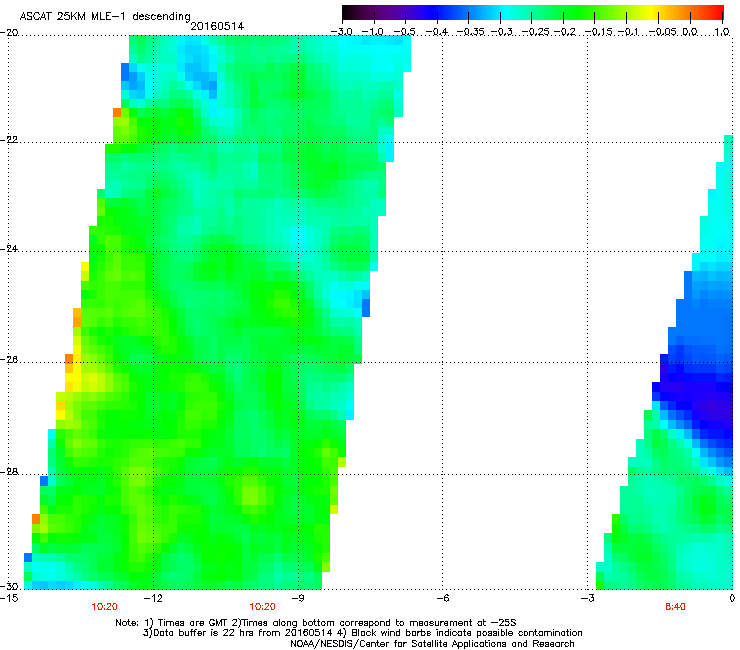Viewport: 740px width, 650px height.
Task: Click the NOAA/NESDIS Center for Satellite Applications credit
Action: coord(432,643)
